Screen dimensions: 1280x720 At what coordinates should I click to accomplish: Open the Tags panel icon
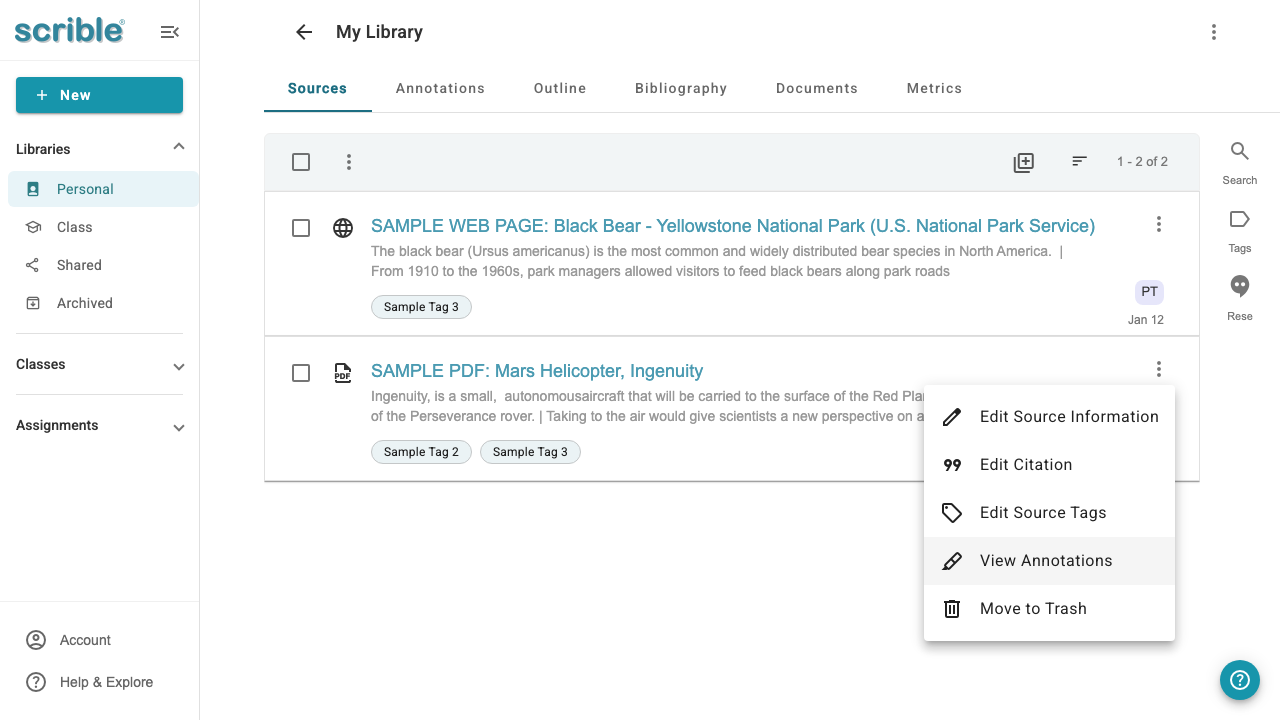click(1240, 219)
